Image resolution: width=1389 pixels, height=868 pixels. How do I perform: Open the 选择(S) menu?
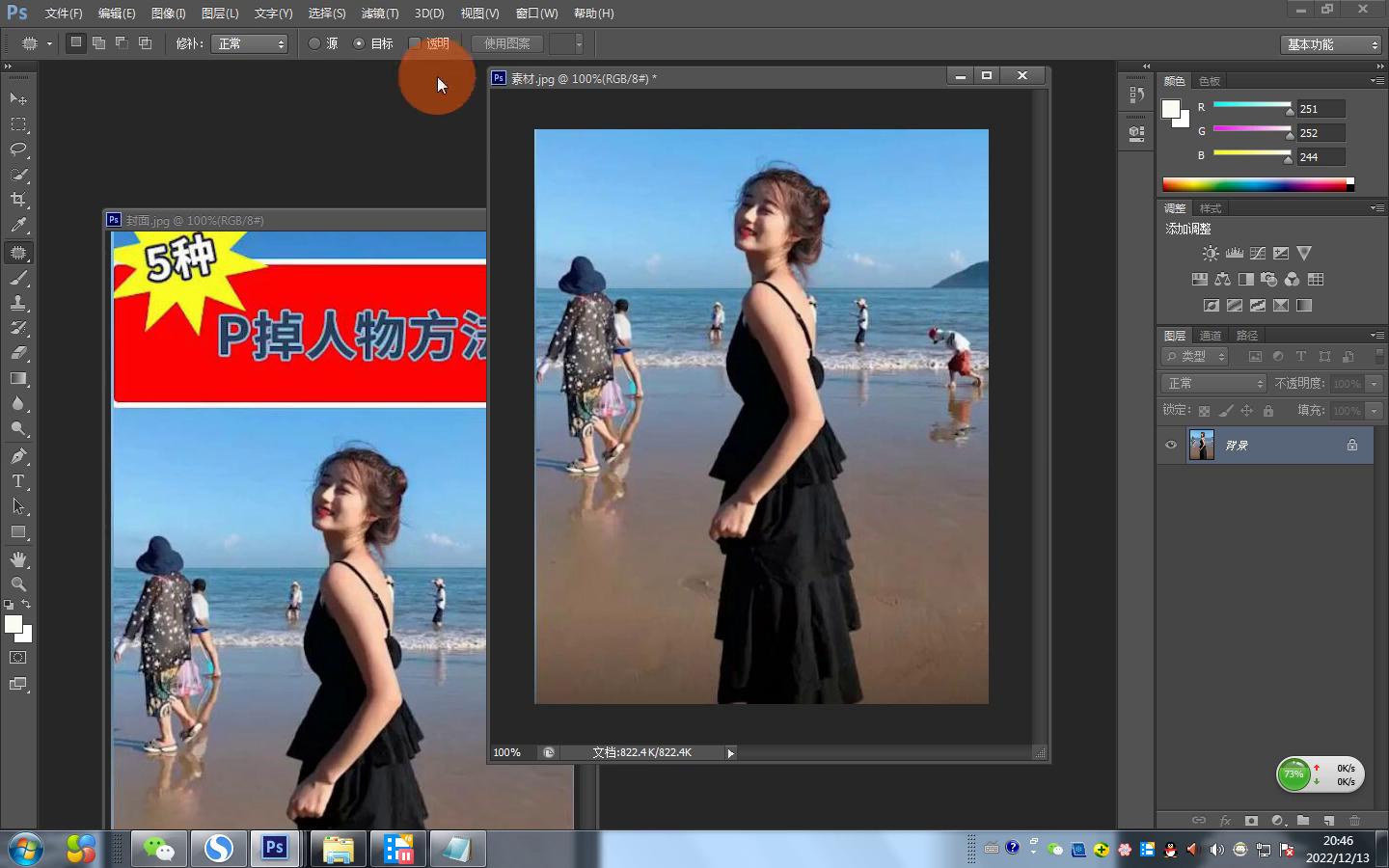click(326, 14)
